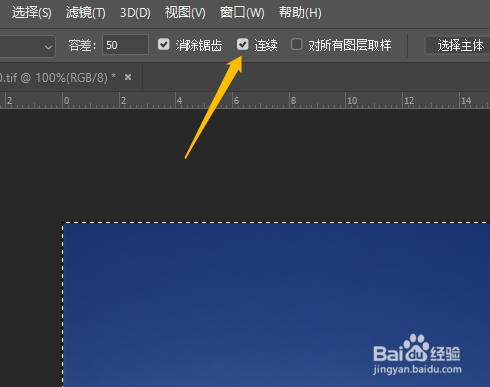The width and height of the screenshot is (490, 387).
Task: Click inside the blue canvas image
Action: click(x=276, y=305)
